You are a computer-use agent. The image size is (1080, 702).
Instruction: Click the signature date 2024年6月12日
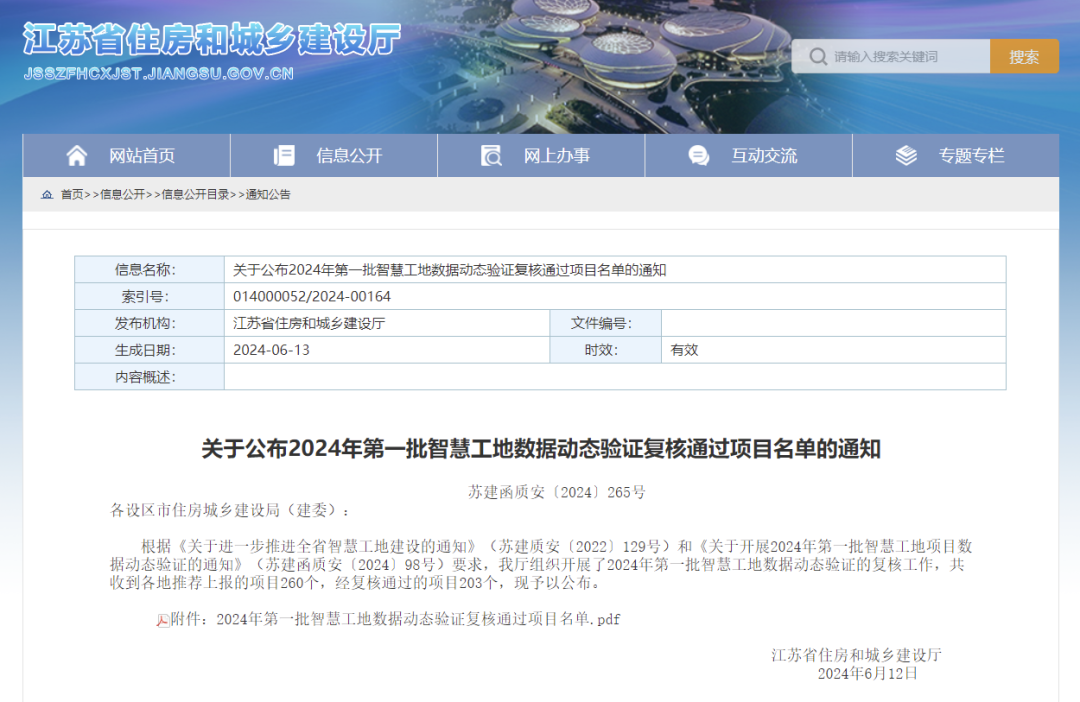tap(867, 674)
